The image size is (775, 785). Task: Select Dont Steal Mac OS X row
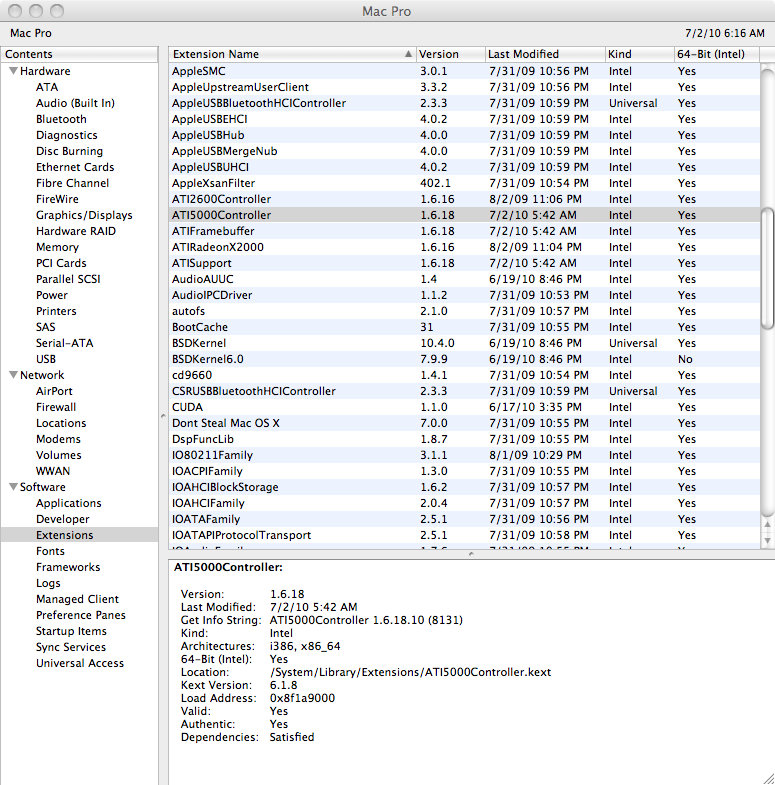(464, 424)
